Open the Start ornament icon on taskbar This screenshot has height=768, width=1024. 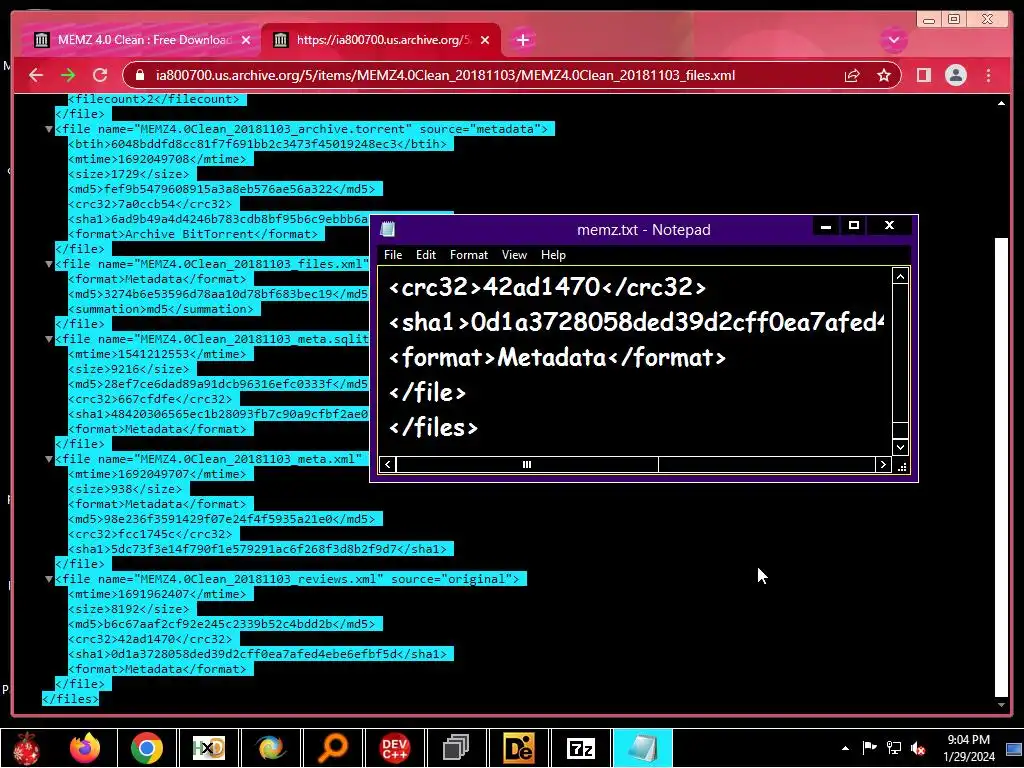pyautogui.click(x=27, y=748)
